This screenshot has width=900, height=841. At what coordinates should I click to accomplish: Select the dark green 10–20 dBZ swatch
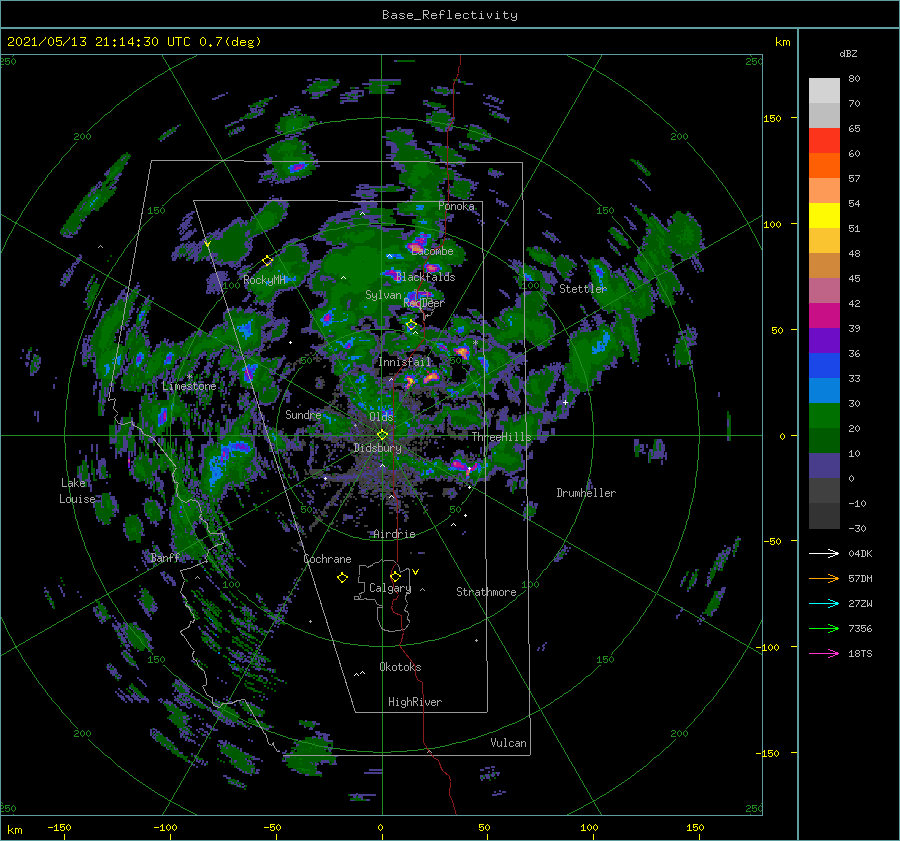pyautogui.click(x=824, y=440)
